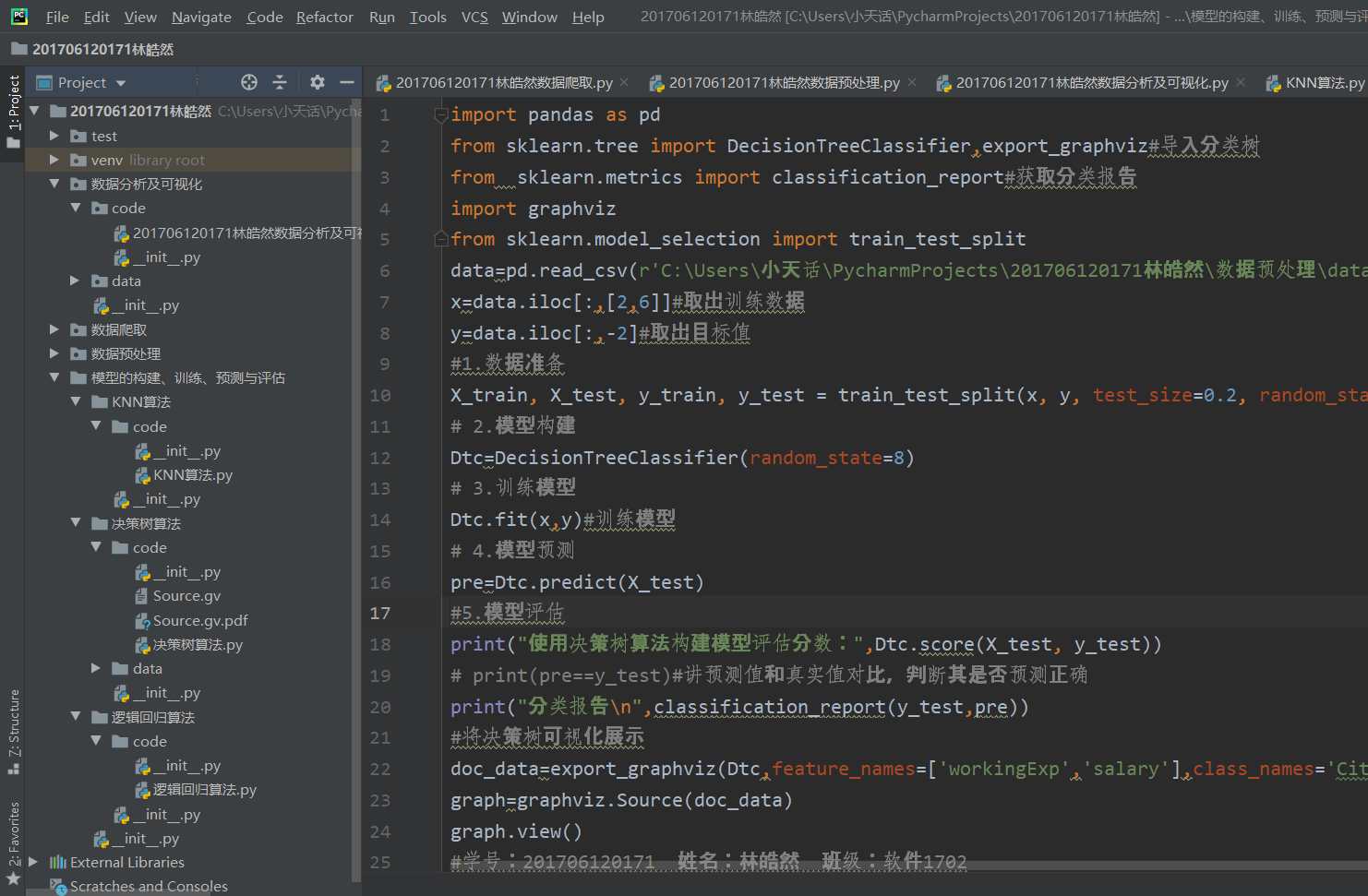Select Source.gv.pdf file in project tree
The image size is (1368, 896).
(200, 620)
